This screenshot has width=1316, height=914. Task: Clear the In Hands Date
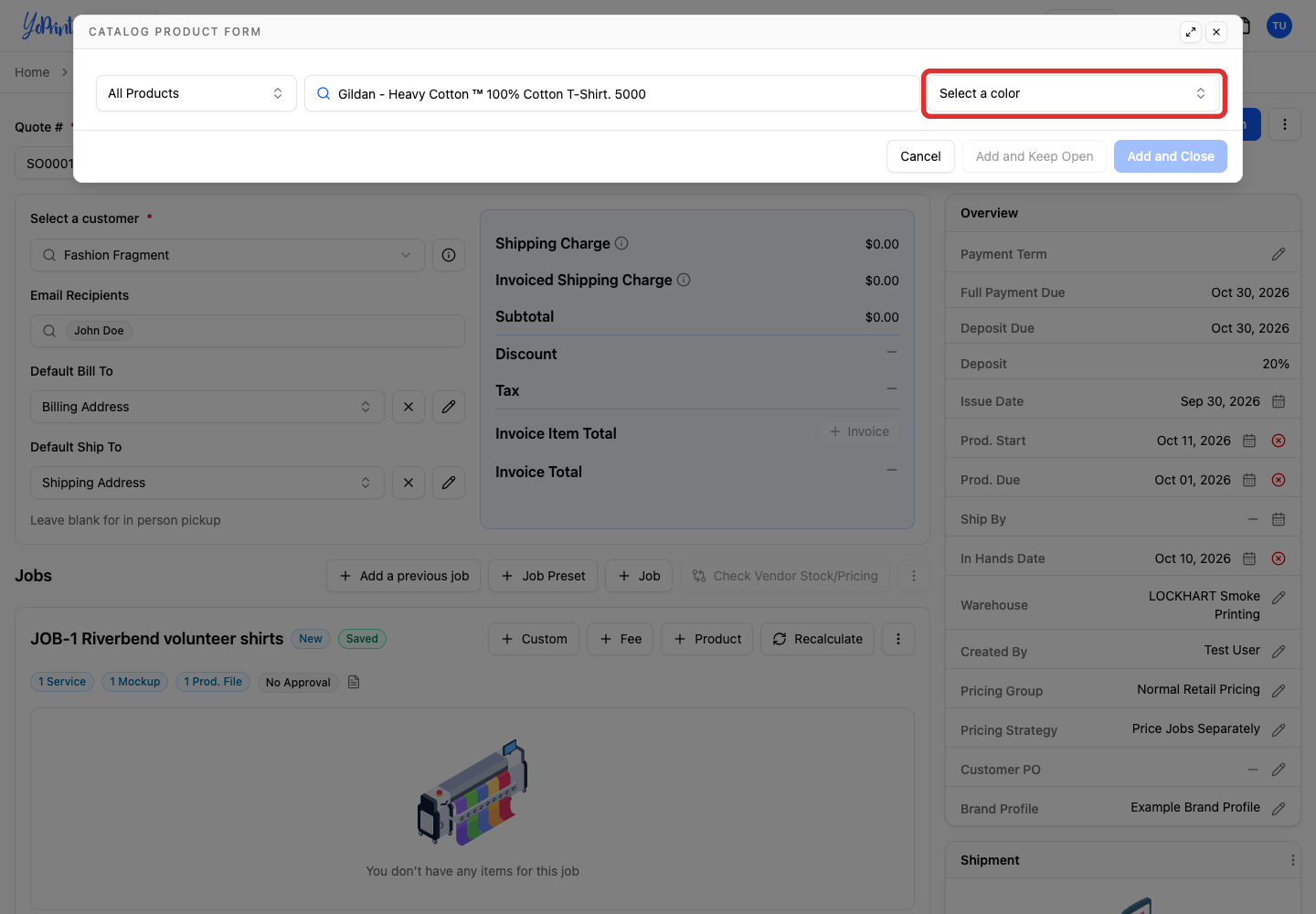(1279, 558)
